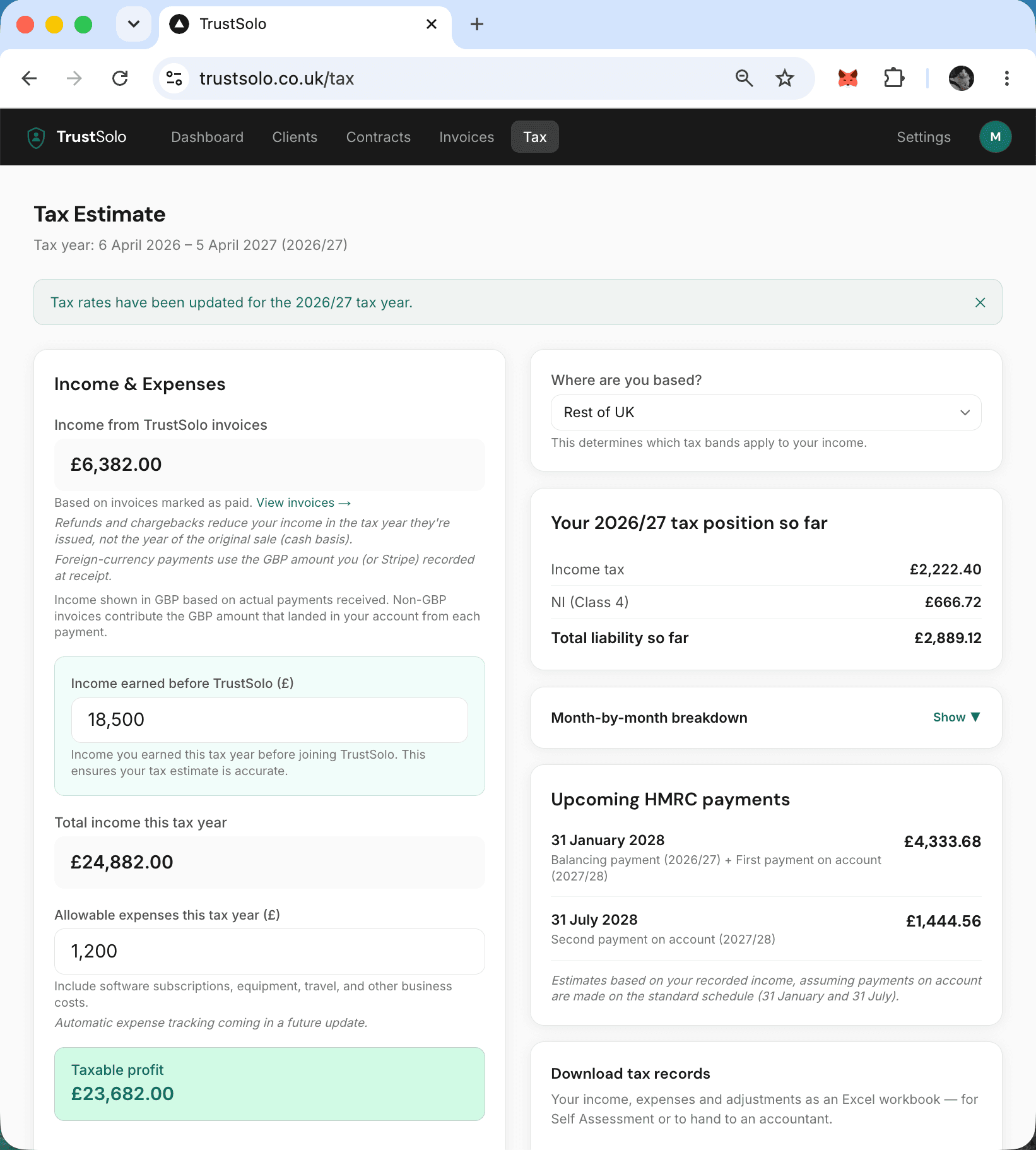The image size is (1036, 1150).
Task: Open the Contracts page
Action: (378, 137)
